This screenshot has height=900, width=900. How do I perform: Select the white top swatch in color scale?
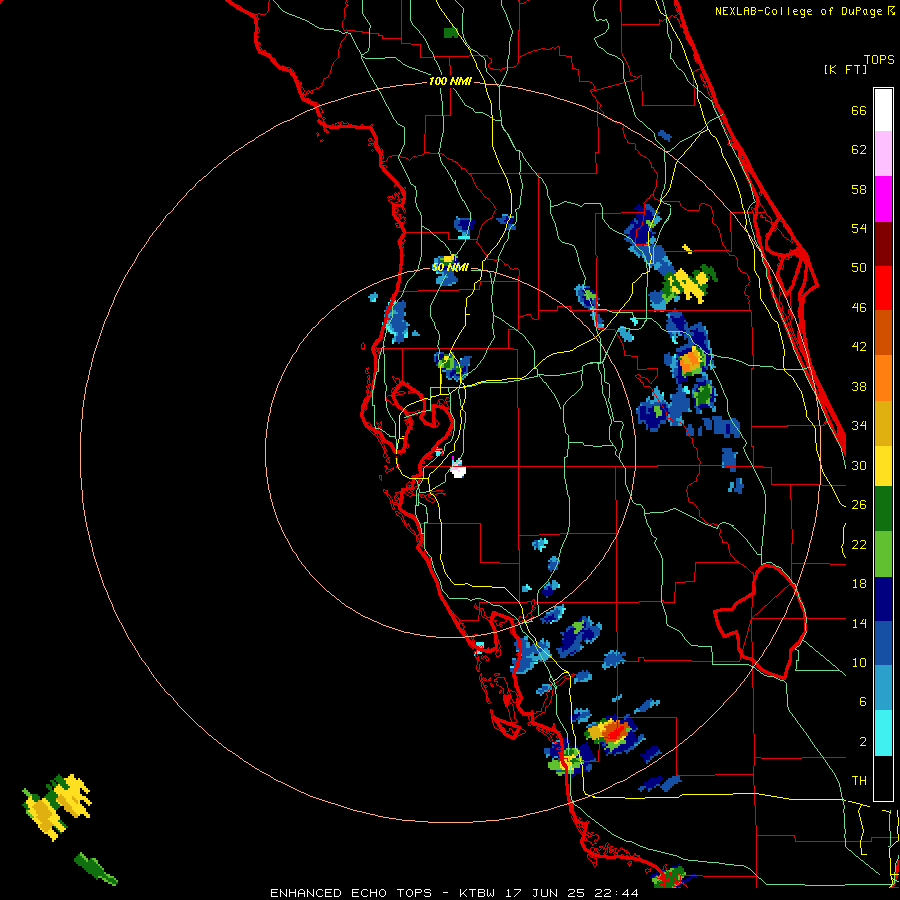coord(883,110)
